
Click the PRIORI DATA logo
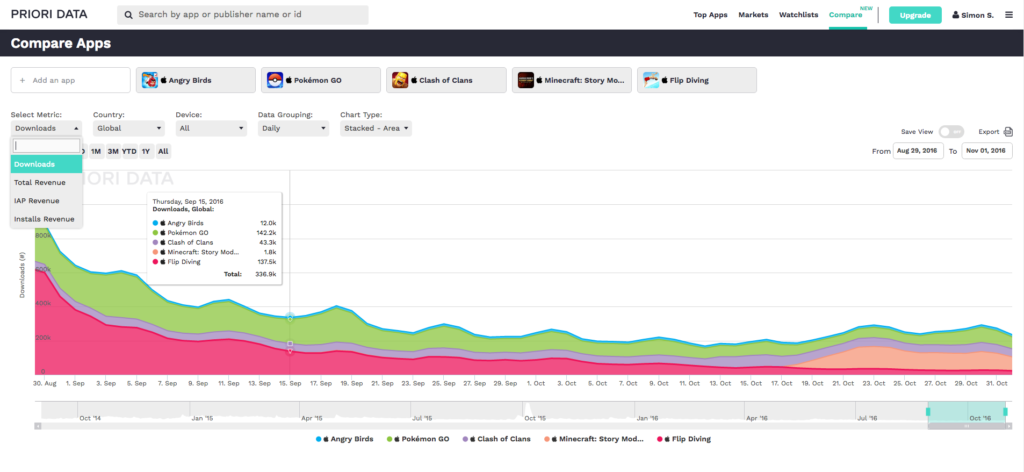[x=49, y=14]
